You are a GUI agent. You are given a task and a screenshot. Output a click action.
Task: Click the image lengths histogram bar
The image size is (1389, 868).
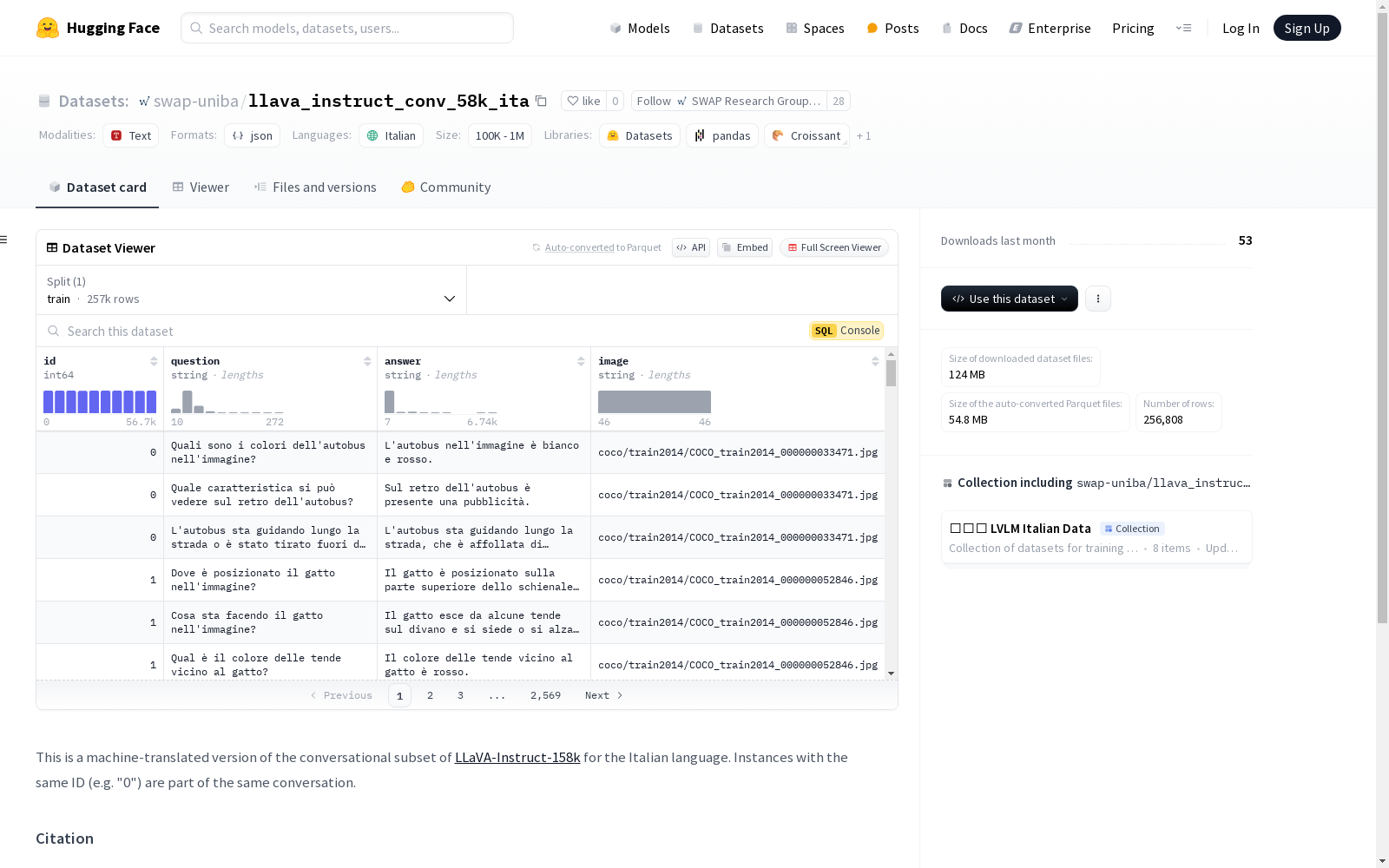[655, 402]
